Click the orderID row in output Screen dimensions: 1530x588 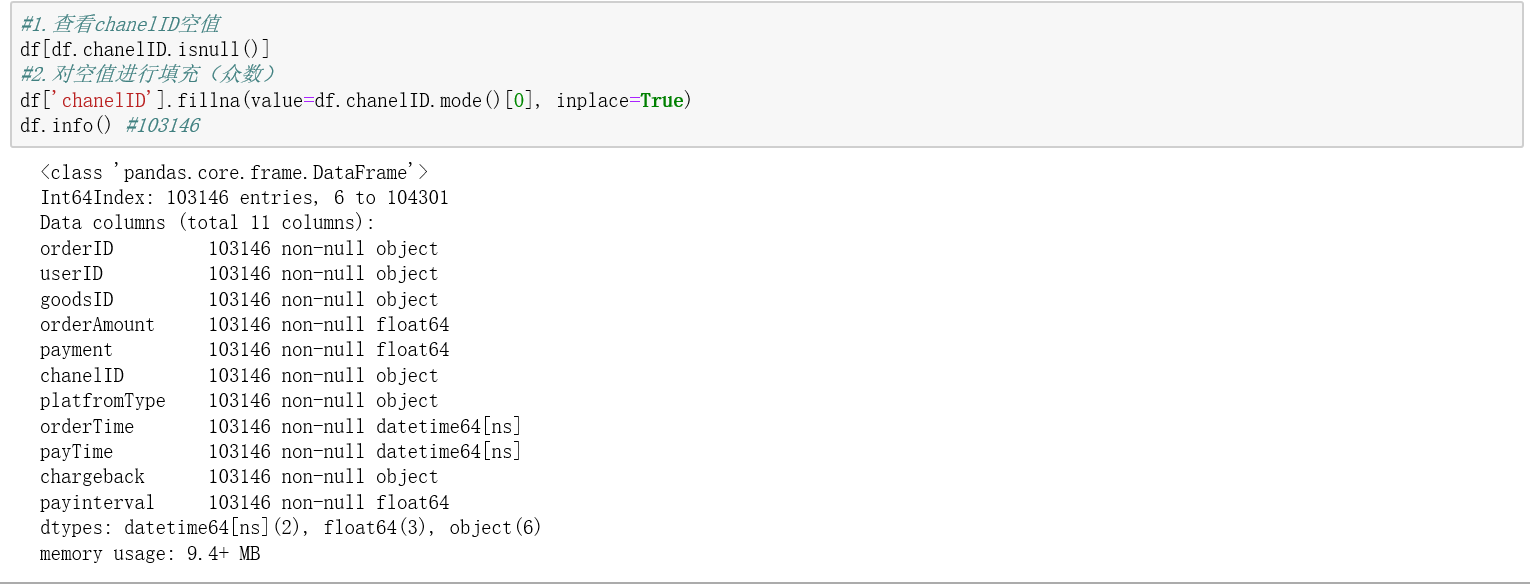click(x=239, y=249)
